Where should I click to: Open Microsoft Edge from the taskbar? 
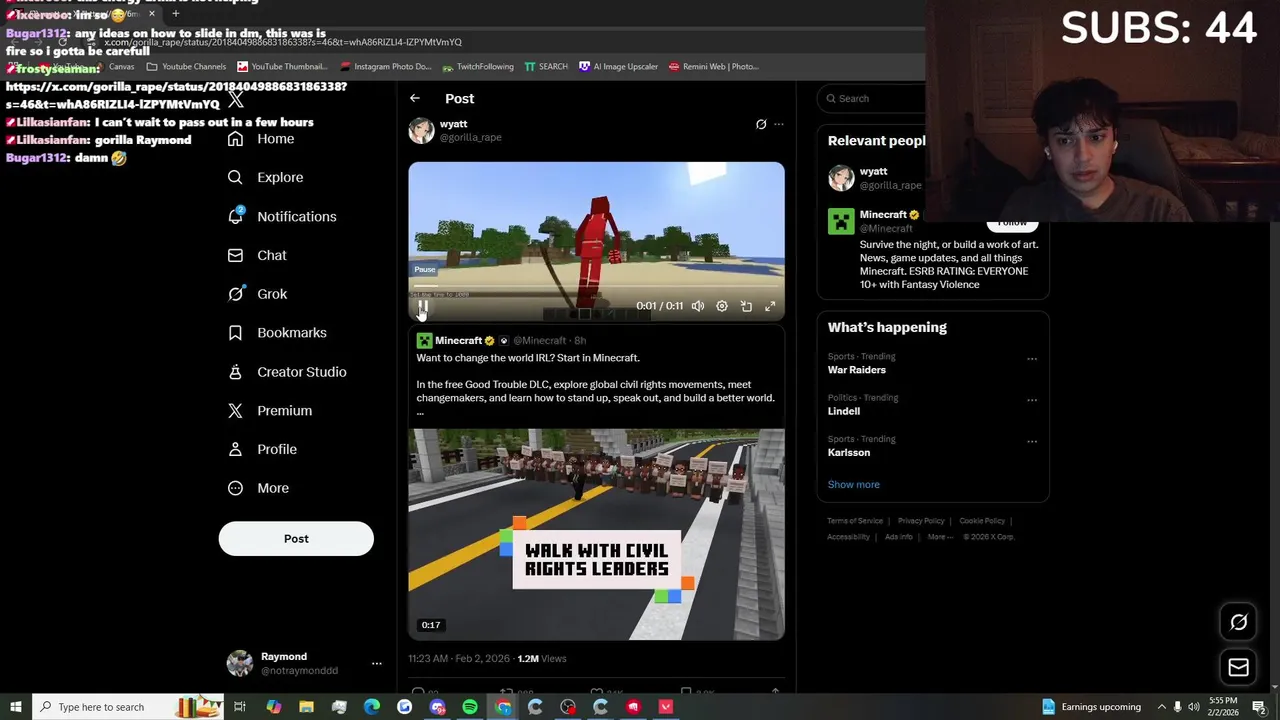pyautogui.click(x=372, y=707)
